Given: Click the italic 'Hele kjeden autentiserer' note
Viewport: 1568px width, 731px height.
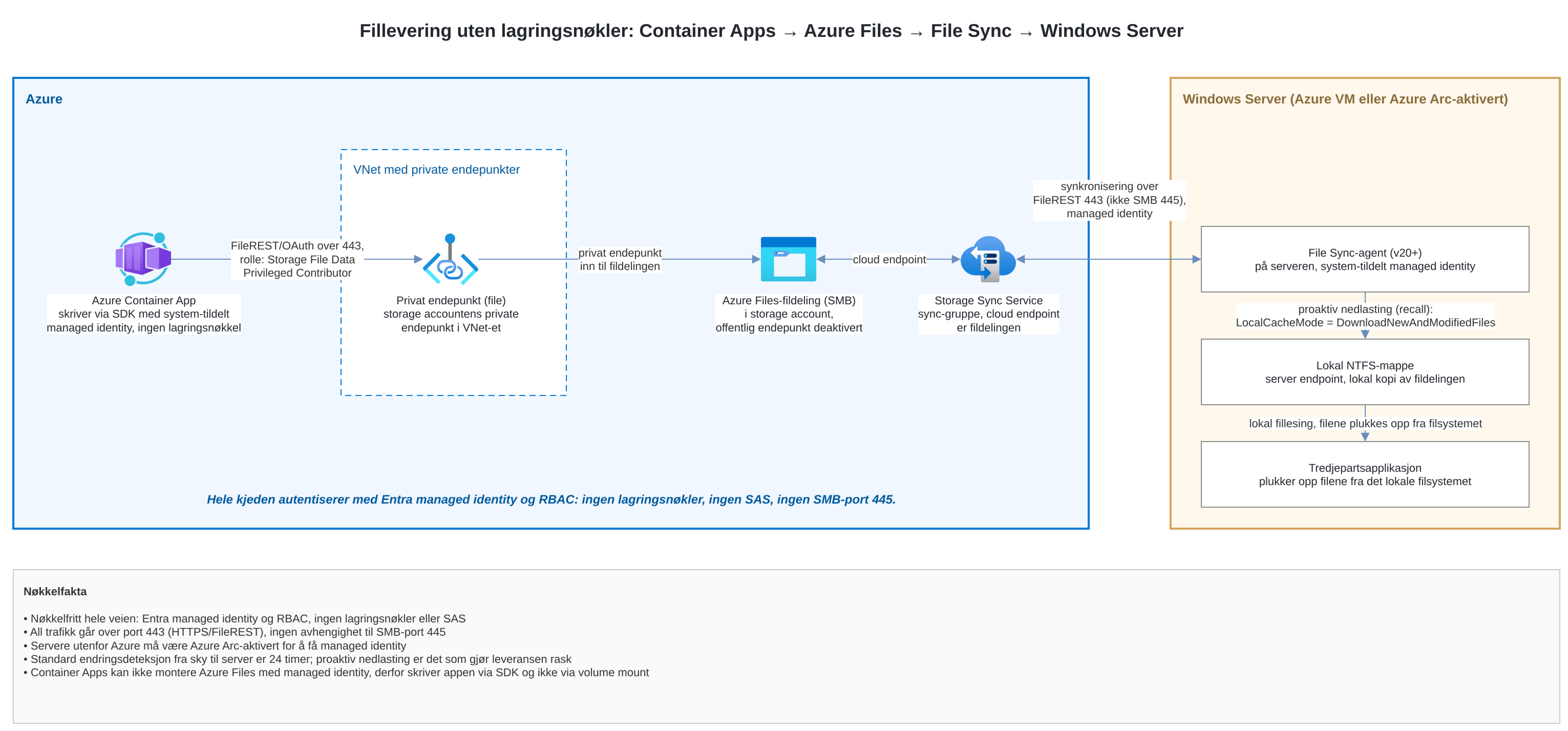Looking at the screenshot, I should click(x=551, y=499).
